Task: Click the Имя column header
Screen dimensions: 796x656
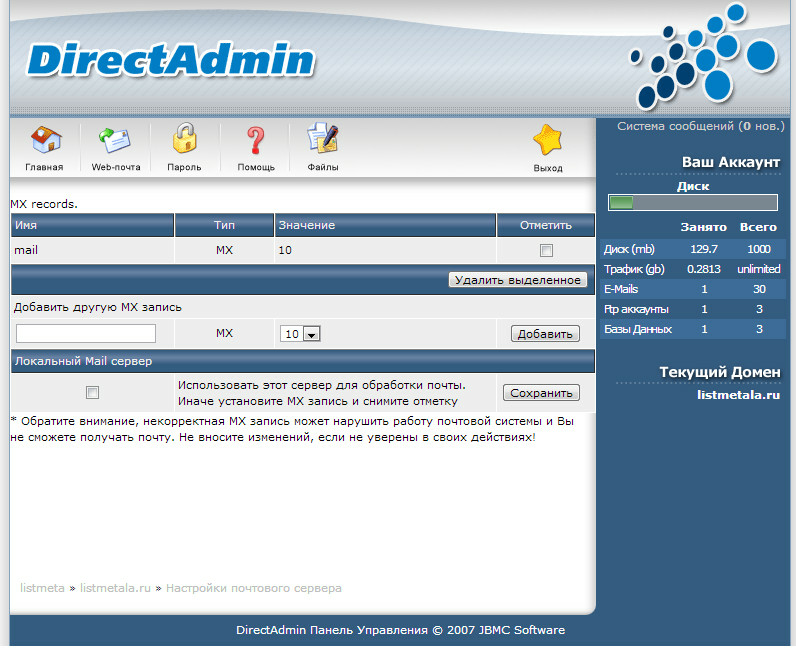Action: tap(92, 225)
